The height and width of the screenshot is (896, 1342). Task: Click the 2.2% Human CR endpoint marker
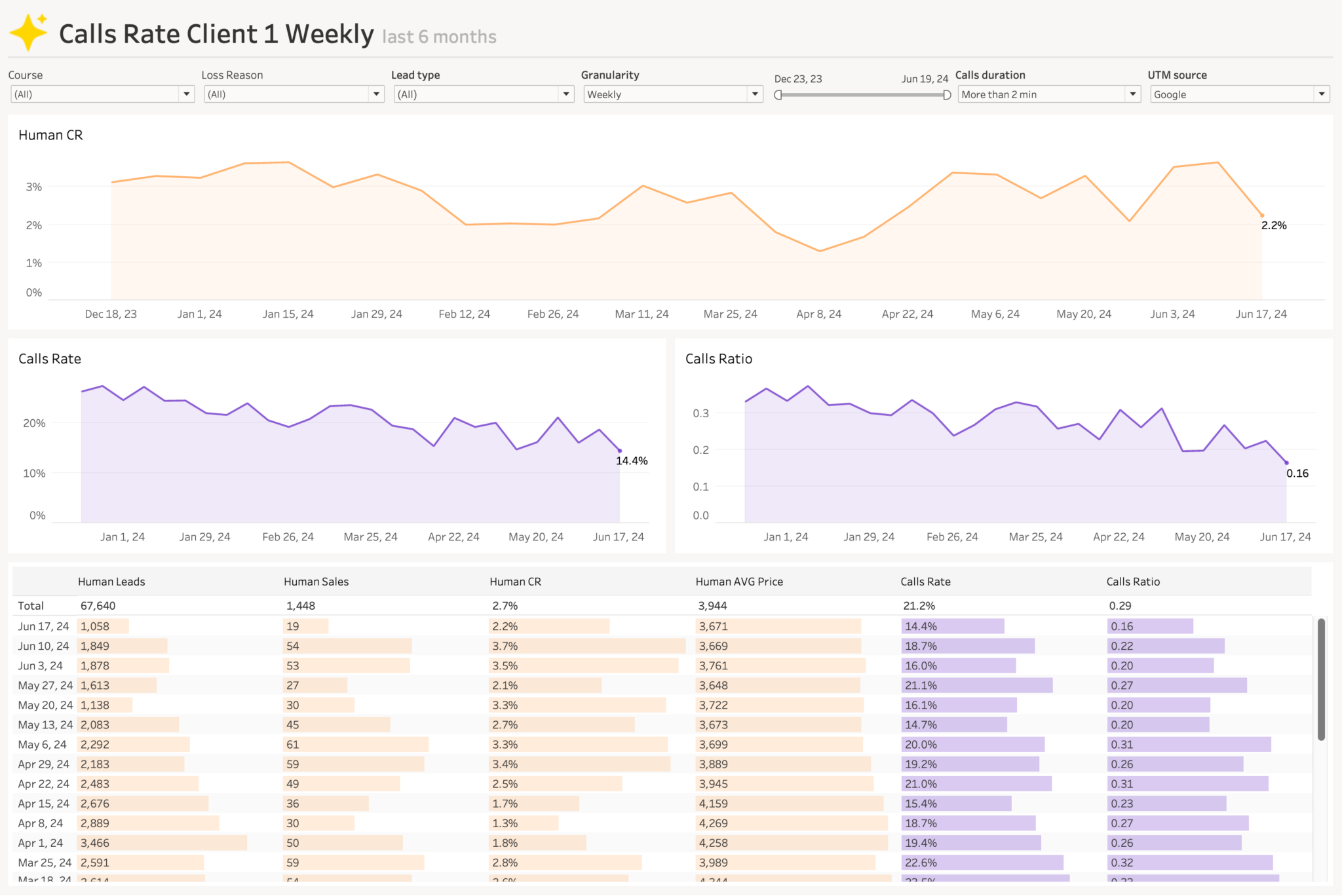(1262, 215)
